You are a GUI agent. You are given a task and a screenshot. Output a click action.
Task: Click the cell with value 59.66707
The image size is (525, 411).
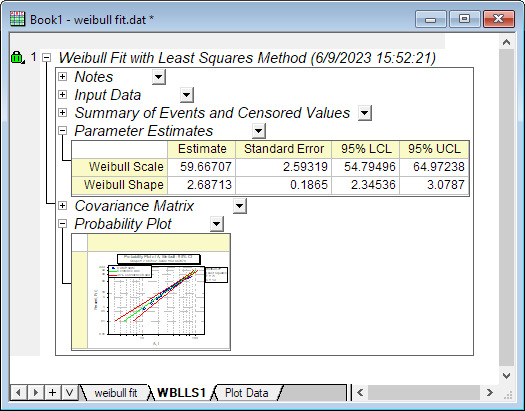(202, 167)
